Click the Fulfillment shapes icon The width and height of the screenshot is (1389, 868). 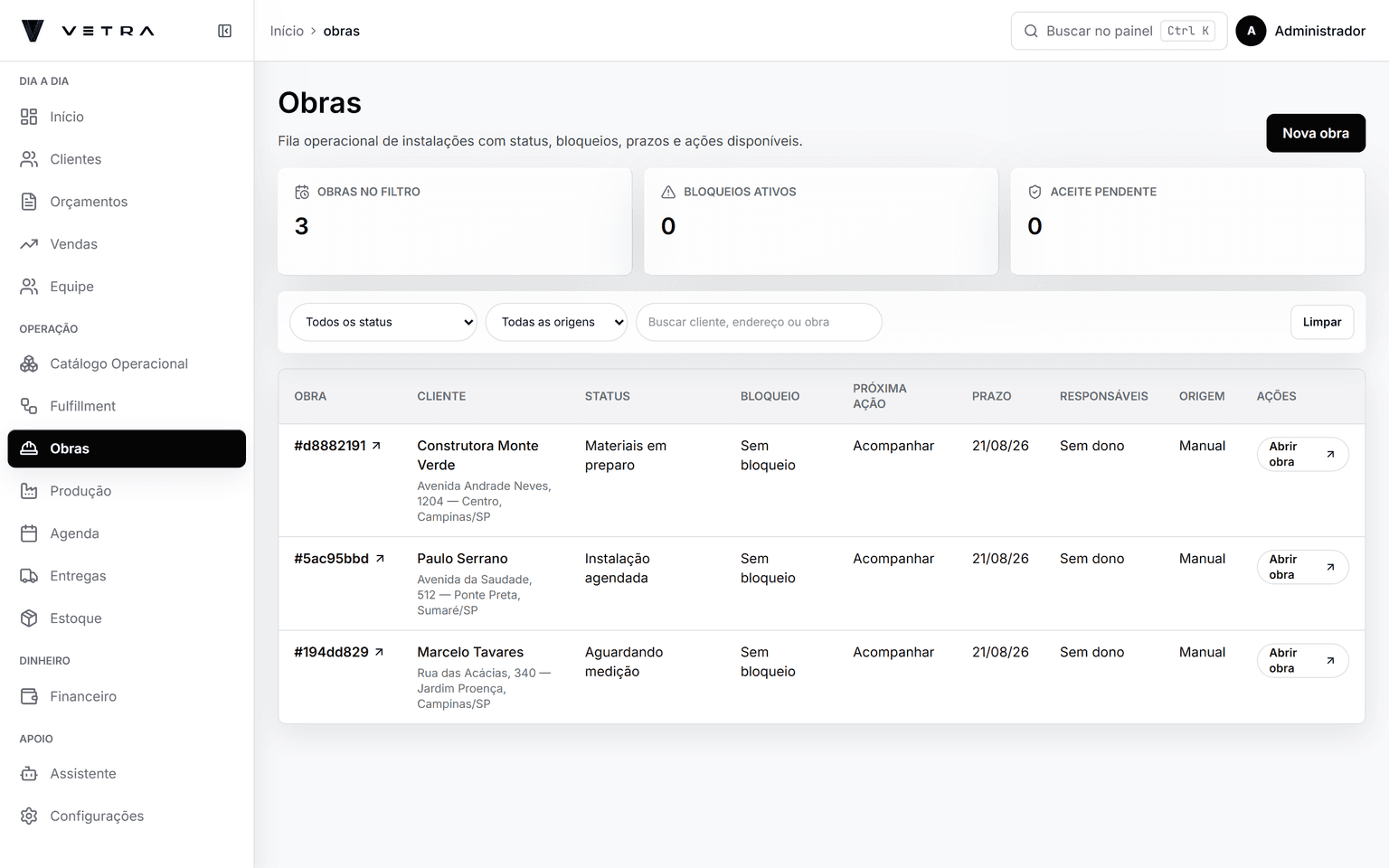pyautogui.click(x=29, y=406)
